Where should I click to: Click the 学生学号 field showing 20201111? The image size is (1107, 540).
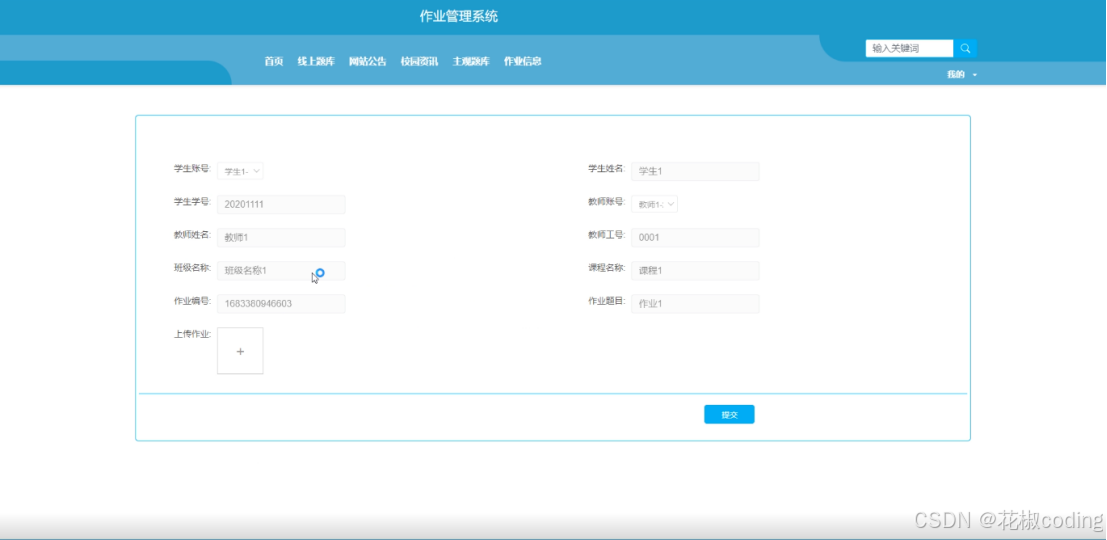click(x=281, y=205)
